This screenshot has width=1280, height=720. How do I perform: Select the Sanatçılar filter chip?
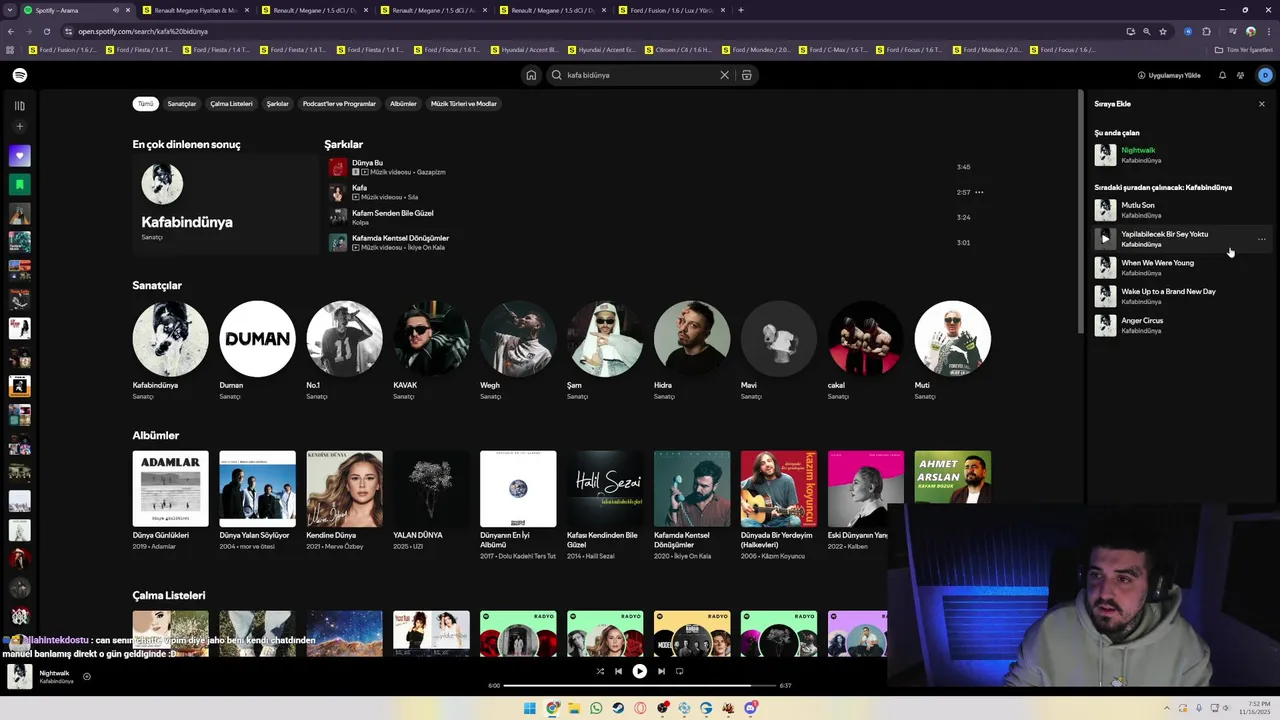coord(182,104)
